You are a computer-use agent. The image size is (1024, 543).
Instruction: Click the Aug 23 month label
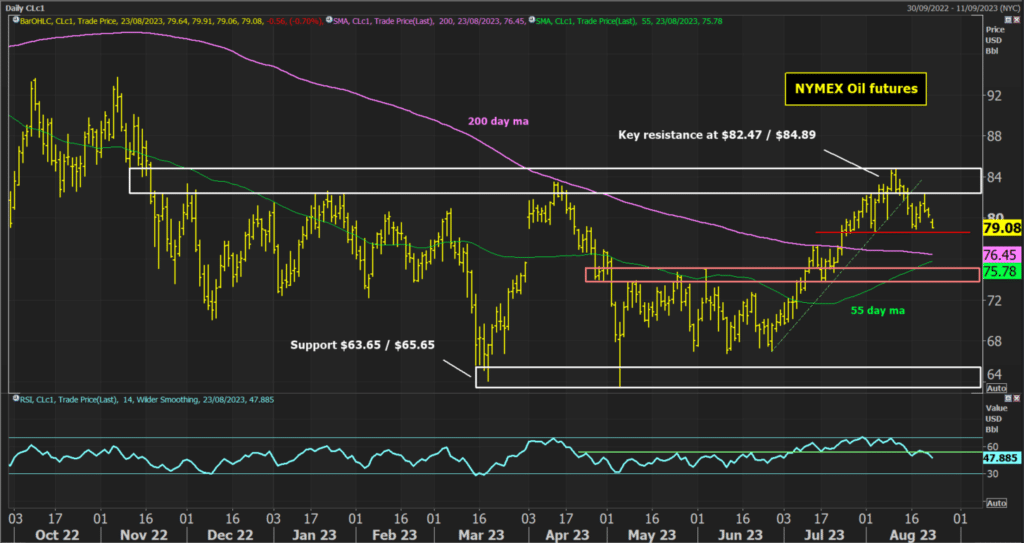click(914, 535)
